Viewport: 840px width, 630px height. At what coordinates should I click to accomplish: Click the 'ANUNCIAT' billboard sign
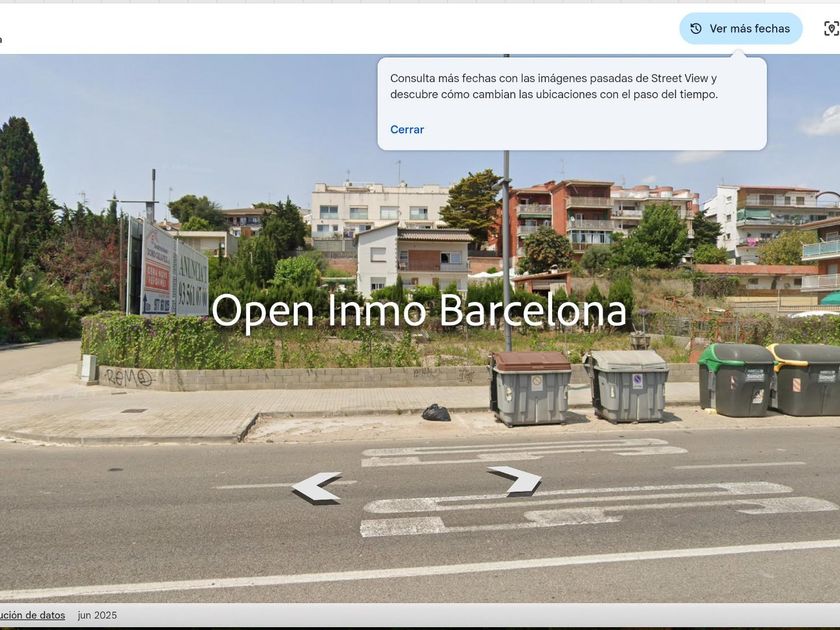[x=192, y=280]
